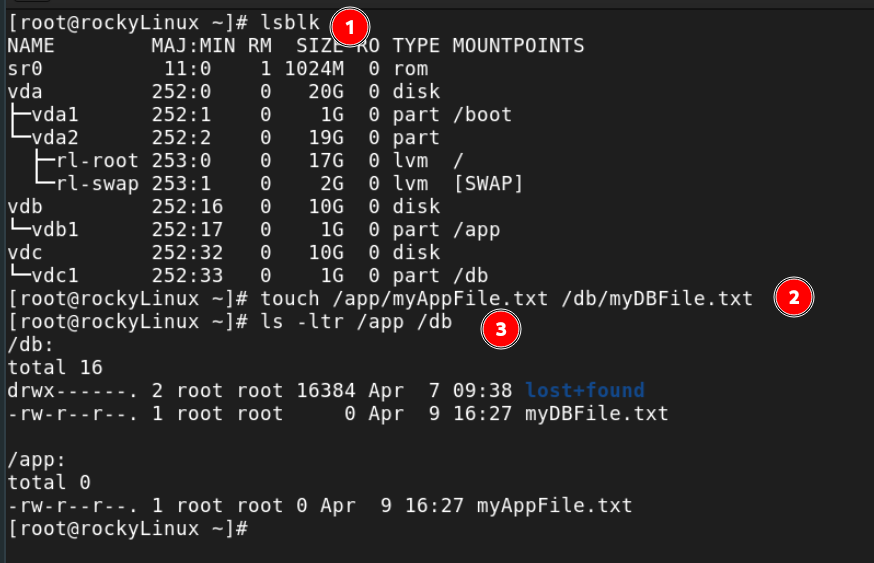Click the empty prompt on the last line
The image size is (874, 563).
point(260,528)
